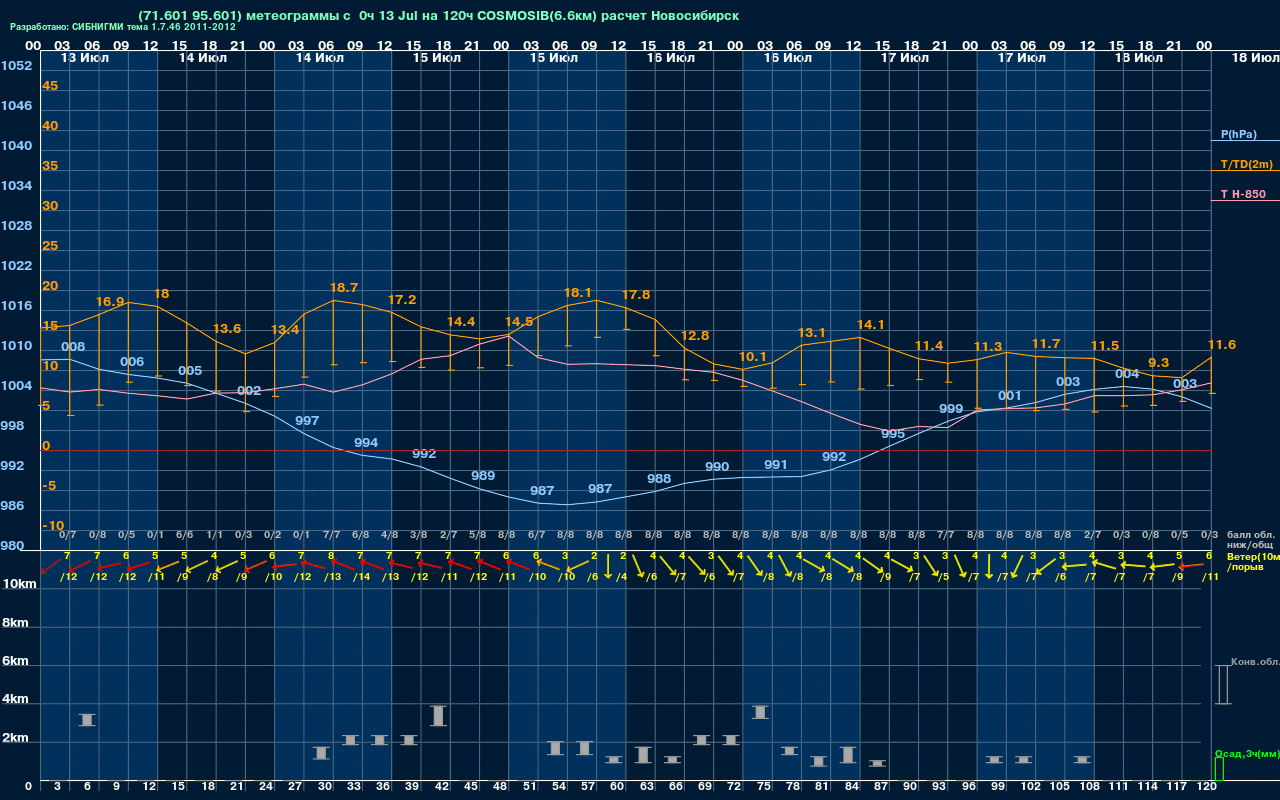Image resolution: width=1280 pixels, height=800 pixels.
Task: Click the 988 pressure curve label
Action: [x=659, y=479]
